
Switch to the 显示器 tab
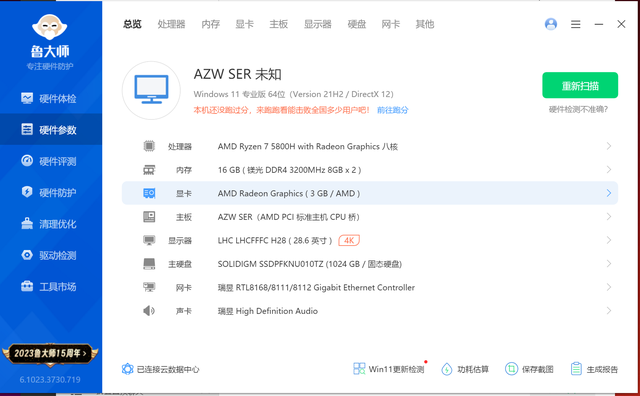coord(318,24)
